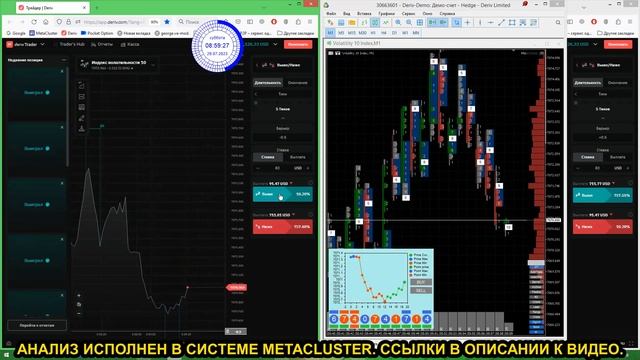Click info icon next to the 95.47 USD payout
The height and width of the screenshot is (360, 640).
310,183
